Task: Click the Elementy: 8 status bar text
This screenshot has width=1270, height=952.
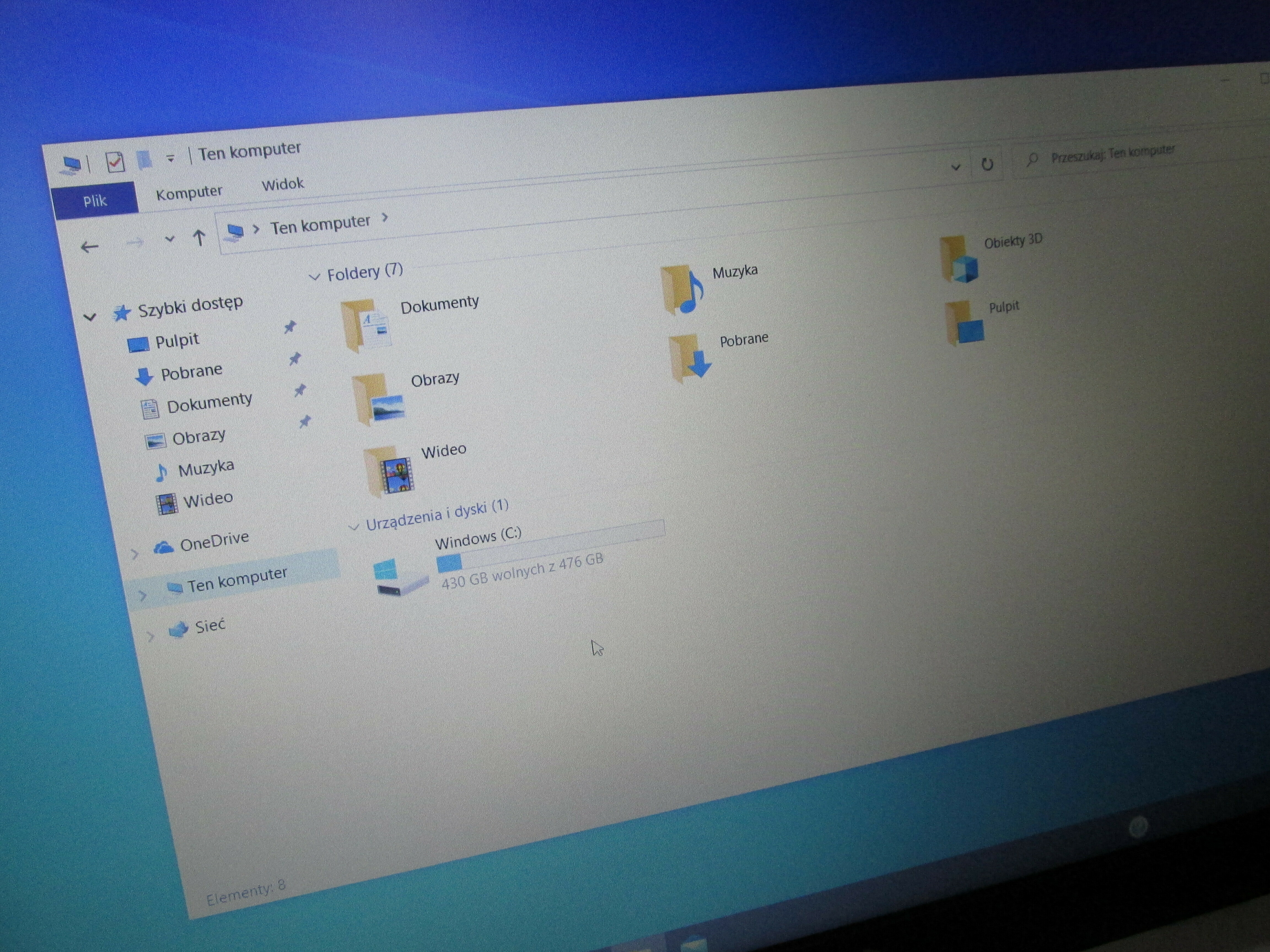Action: (246, 892)
